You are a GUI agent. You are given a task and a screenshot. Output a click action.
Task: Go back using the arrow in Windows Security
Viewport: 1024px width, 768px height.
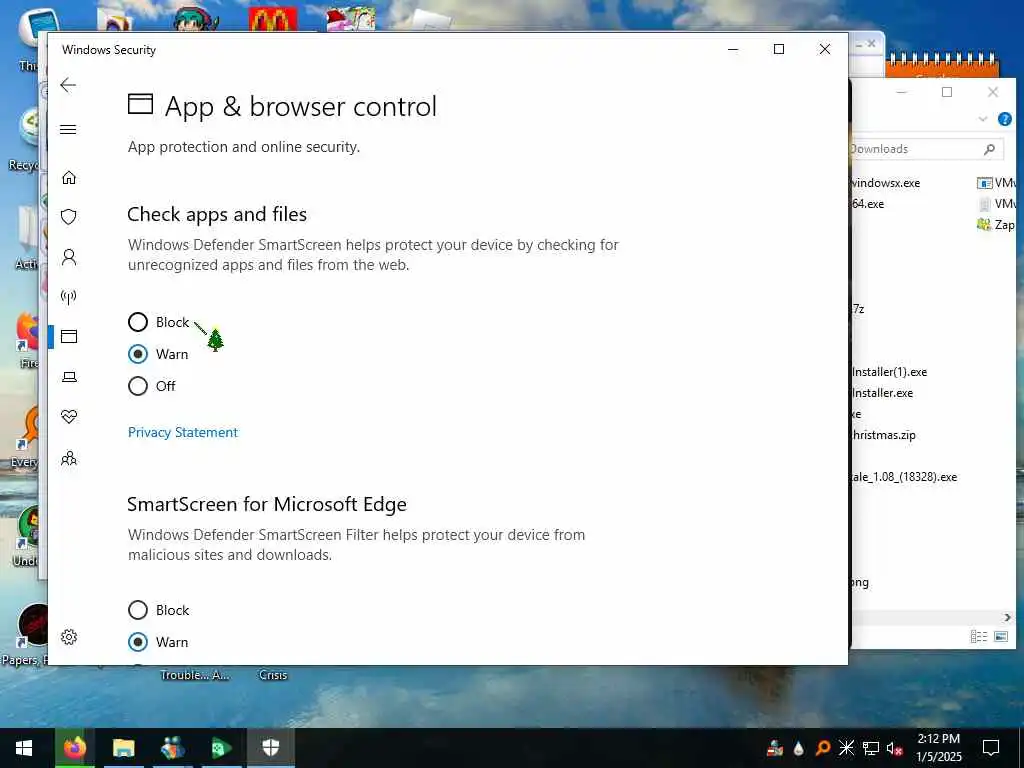coord(68,85)
